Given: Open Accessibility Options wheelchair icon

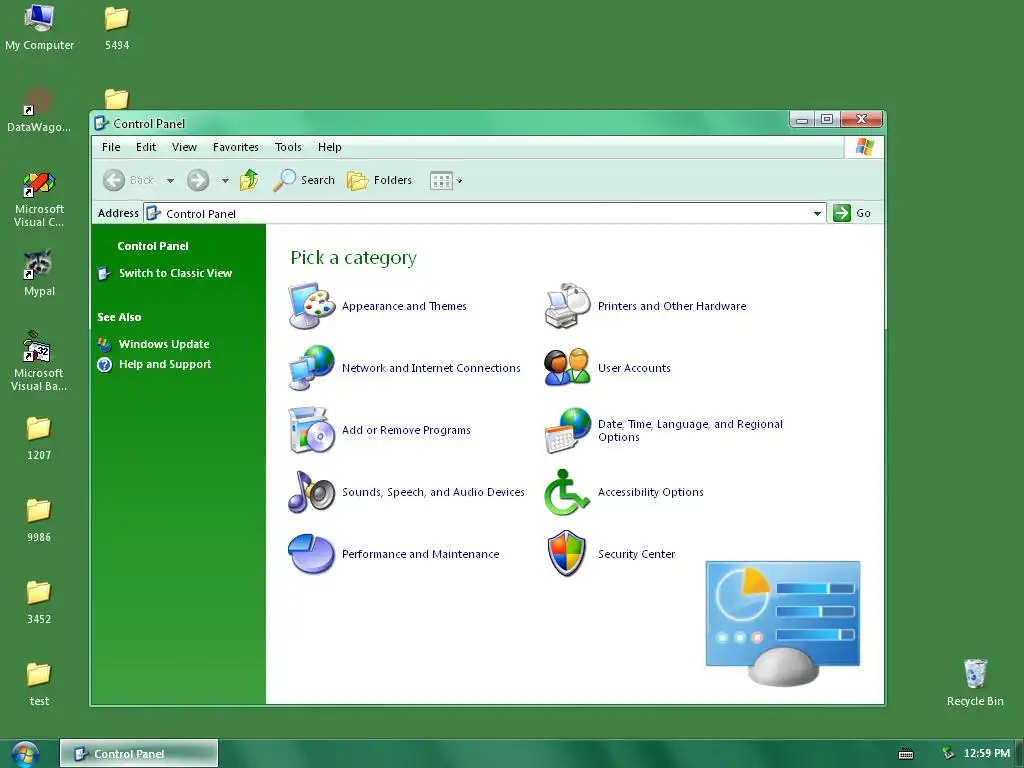Looking at the screenshot, I should (x=567, y=492).
